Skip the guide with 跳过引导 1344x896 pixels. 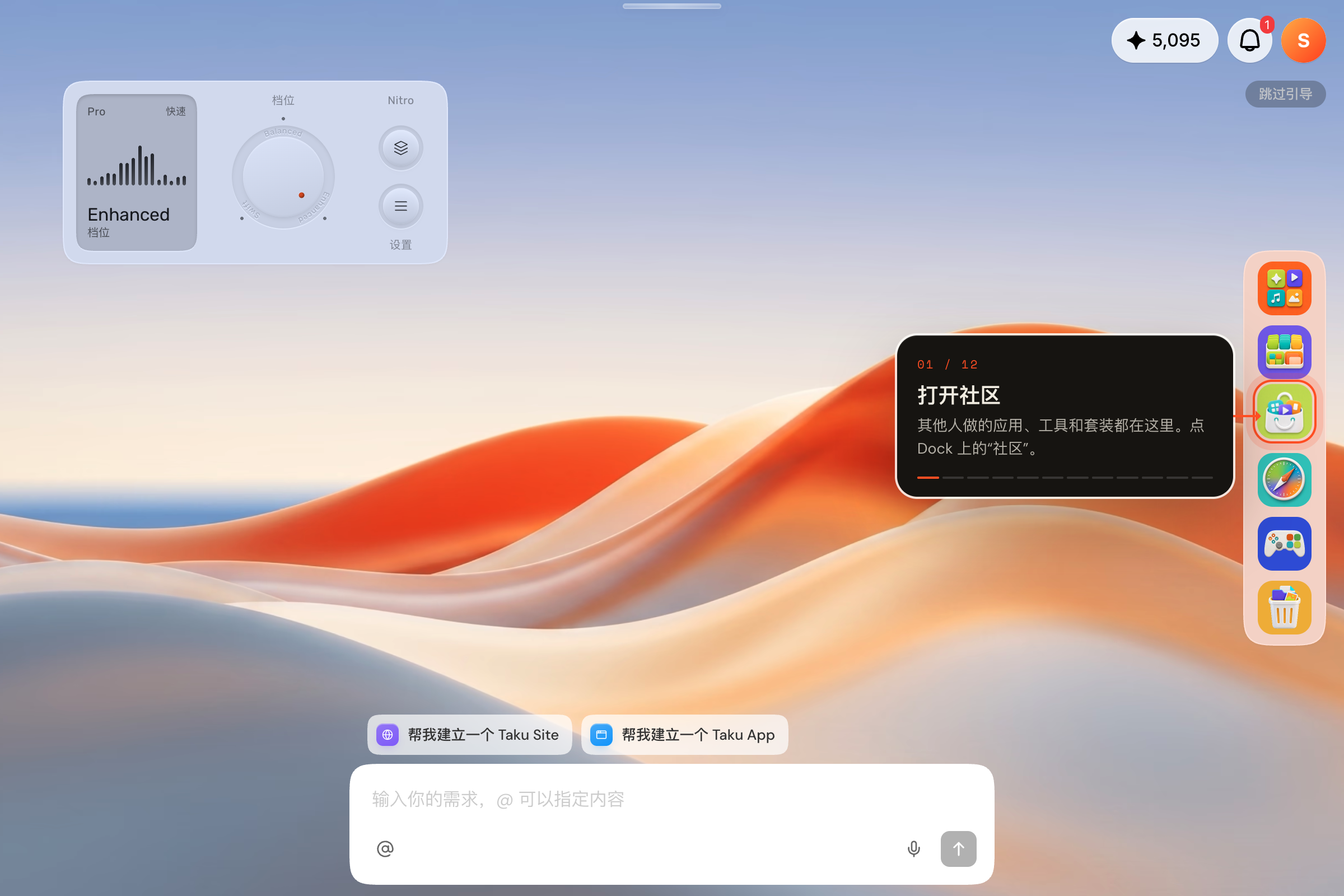pyautogui.click(x=1285, y=94)
